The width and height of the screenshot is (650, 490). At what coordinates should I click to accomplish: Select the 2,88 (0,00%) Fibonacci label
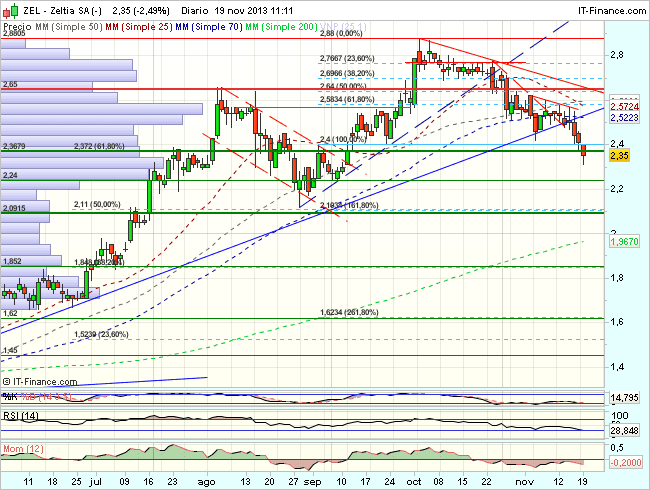pos(341,33)
